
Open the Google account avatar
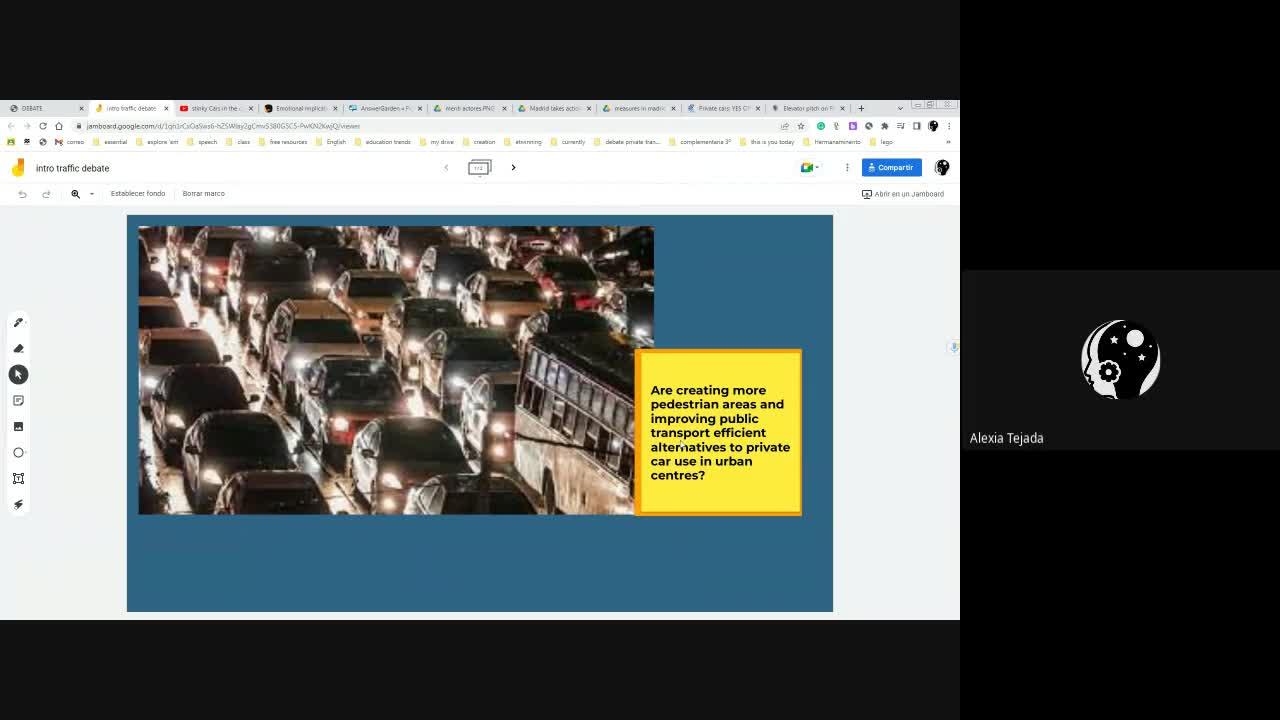[x=942, y=167]
